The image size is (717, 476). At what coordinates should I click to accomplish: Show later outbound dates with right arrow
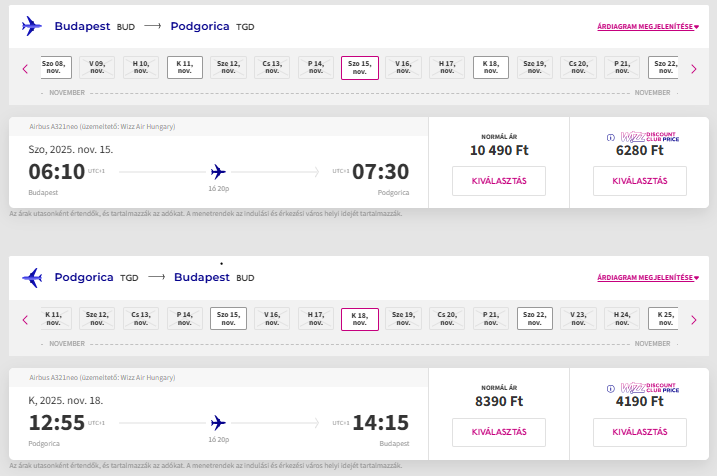click(694, 69)
